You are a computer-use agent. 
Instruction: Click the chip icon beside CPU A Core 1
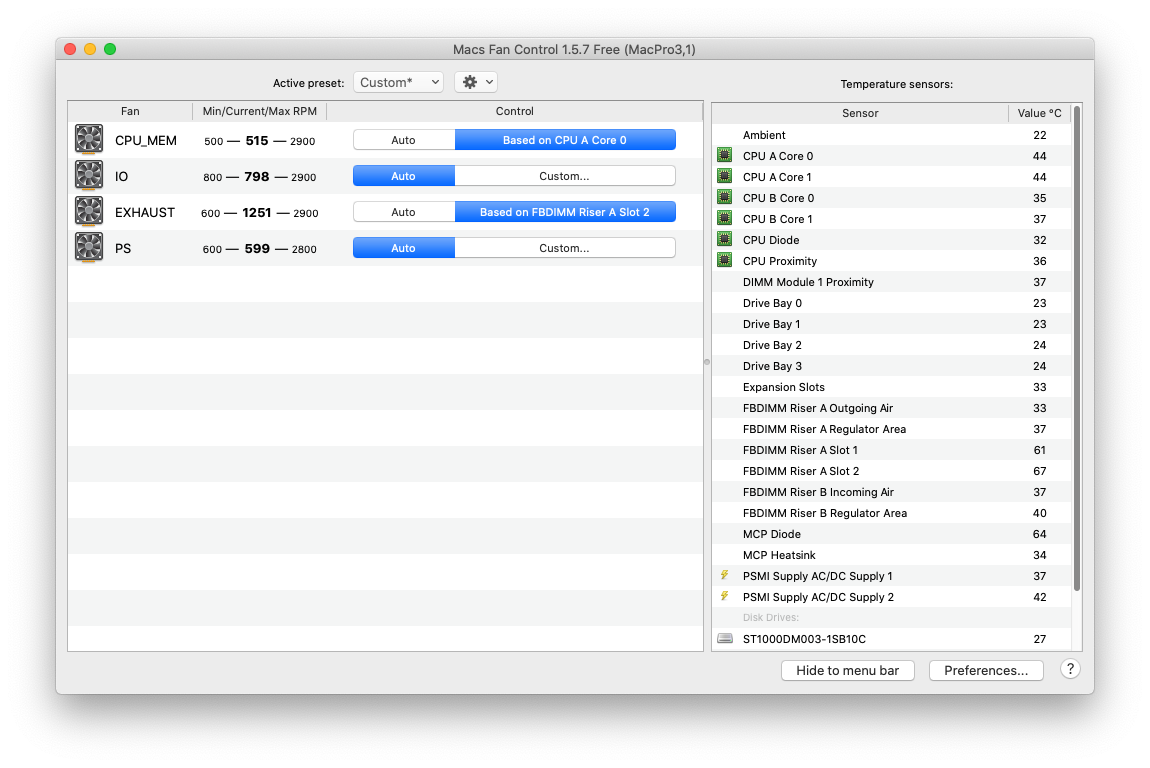point(725,176)
